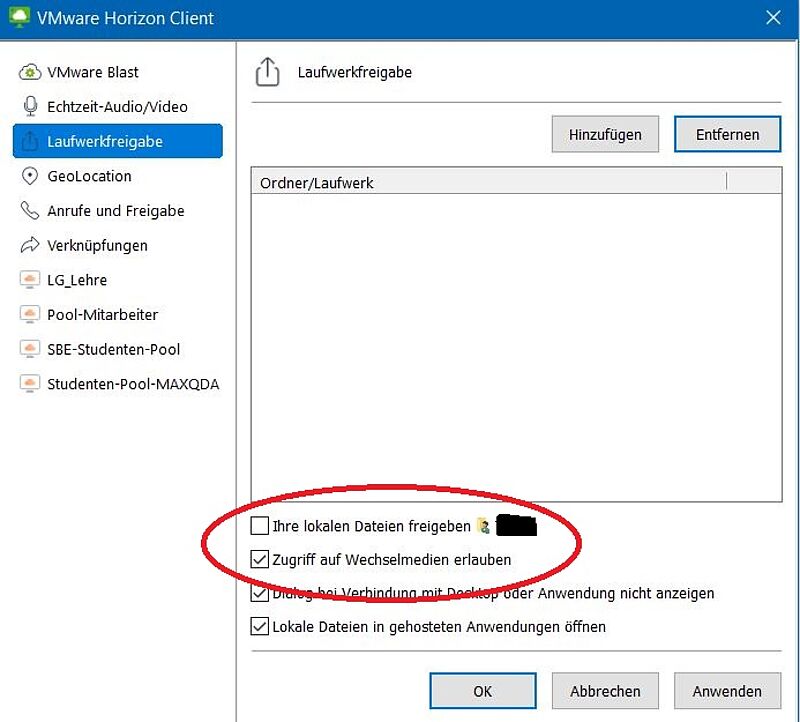This screenshot has width=800, height=722.
Task: Close the VMware Horizon Client dialog
Action: 773,18
